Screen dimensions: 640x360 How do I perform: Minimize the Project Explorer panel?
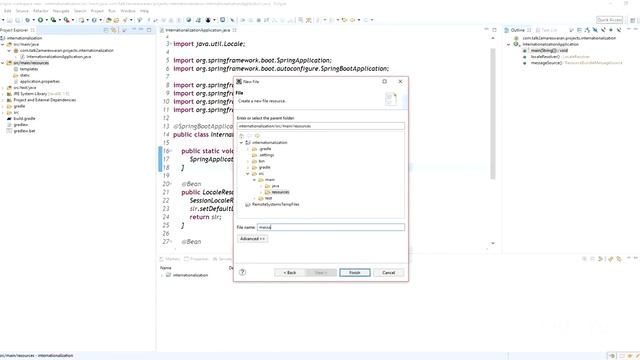click(141, 30)
